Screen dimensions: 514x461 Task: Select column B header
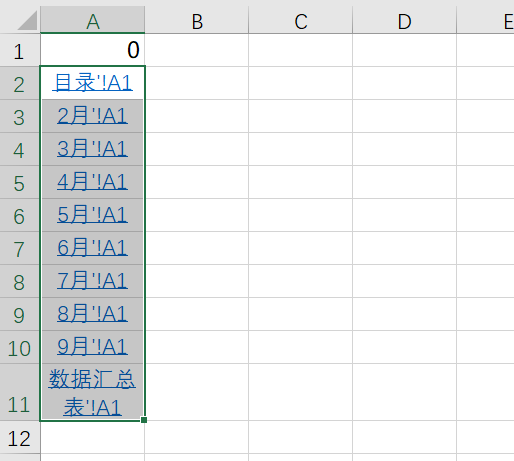click(197, 20)
